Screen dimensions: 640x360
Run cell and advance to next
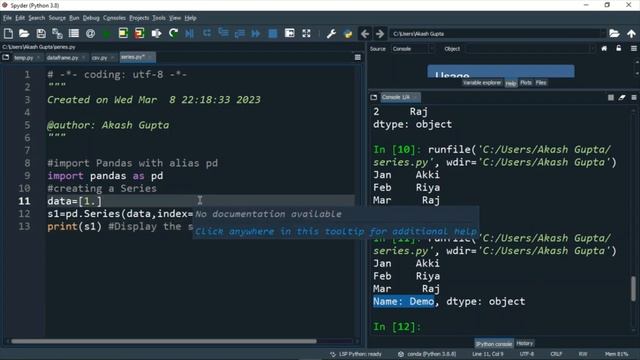click(x=140, y=33)
